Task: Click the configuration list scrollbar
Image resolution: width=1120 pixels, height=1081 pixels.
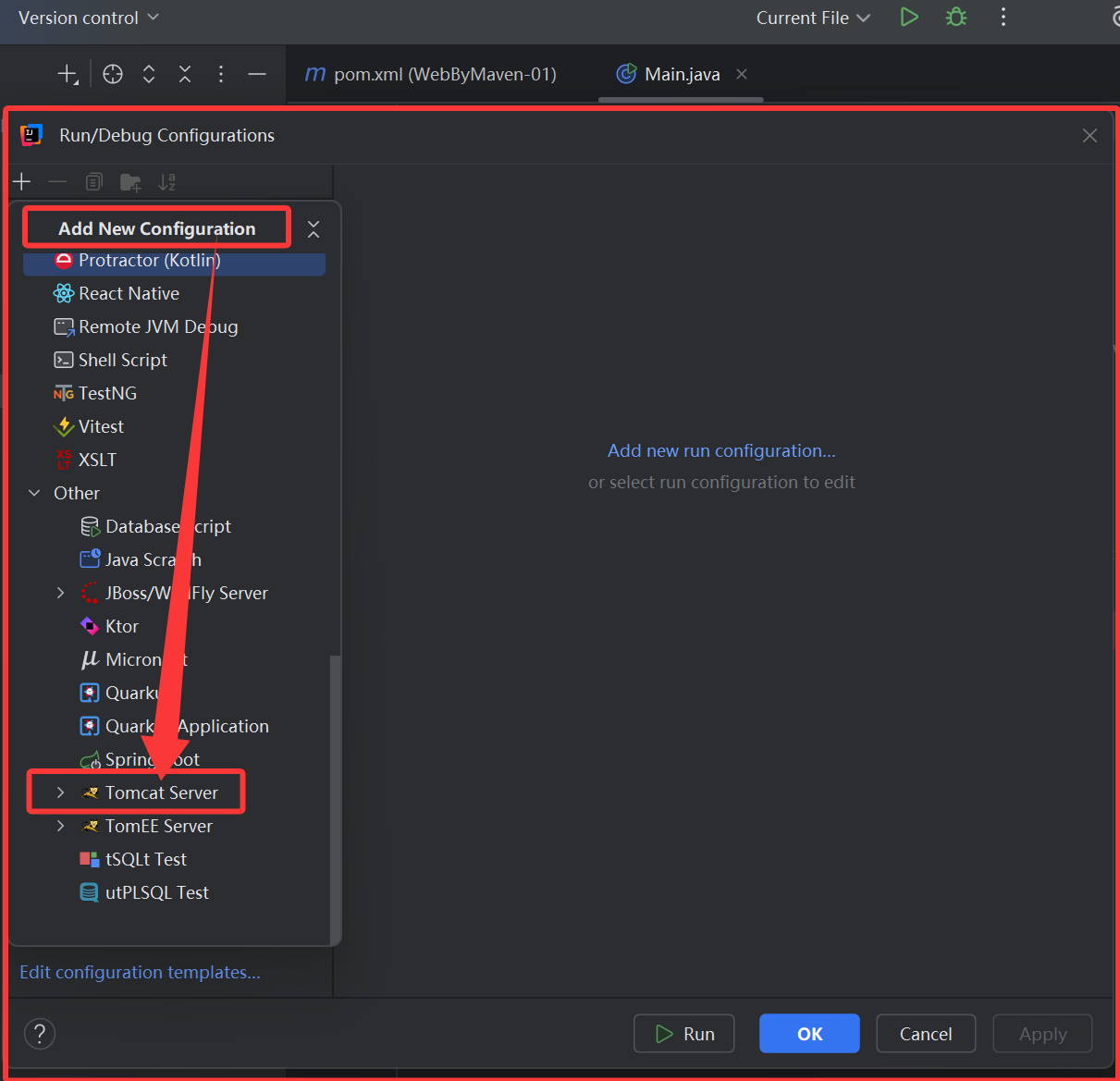Action: point(335,799)
